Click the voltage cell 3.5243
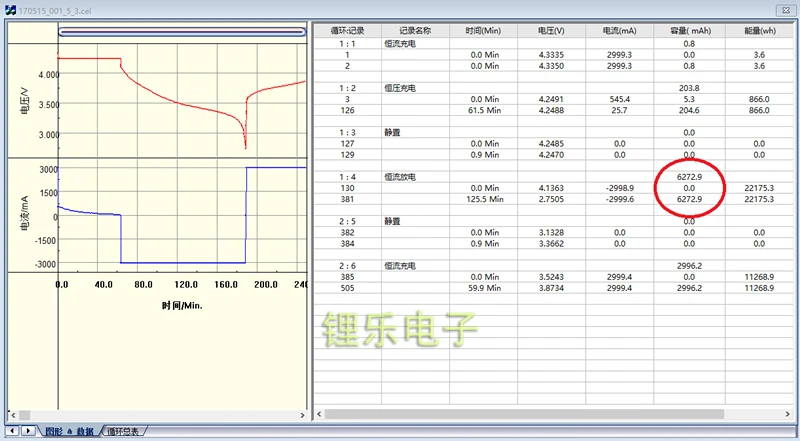Screen dimensions: 800x441 [551, 277]
